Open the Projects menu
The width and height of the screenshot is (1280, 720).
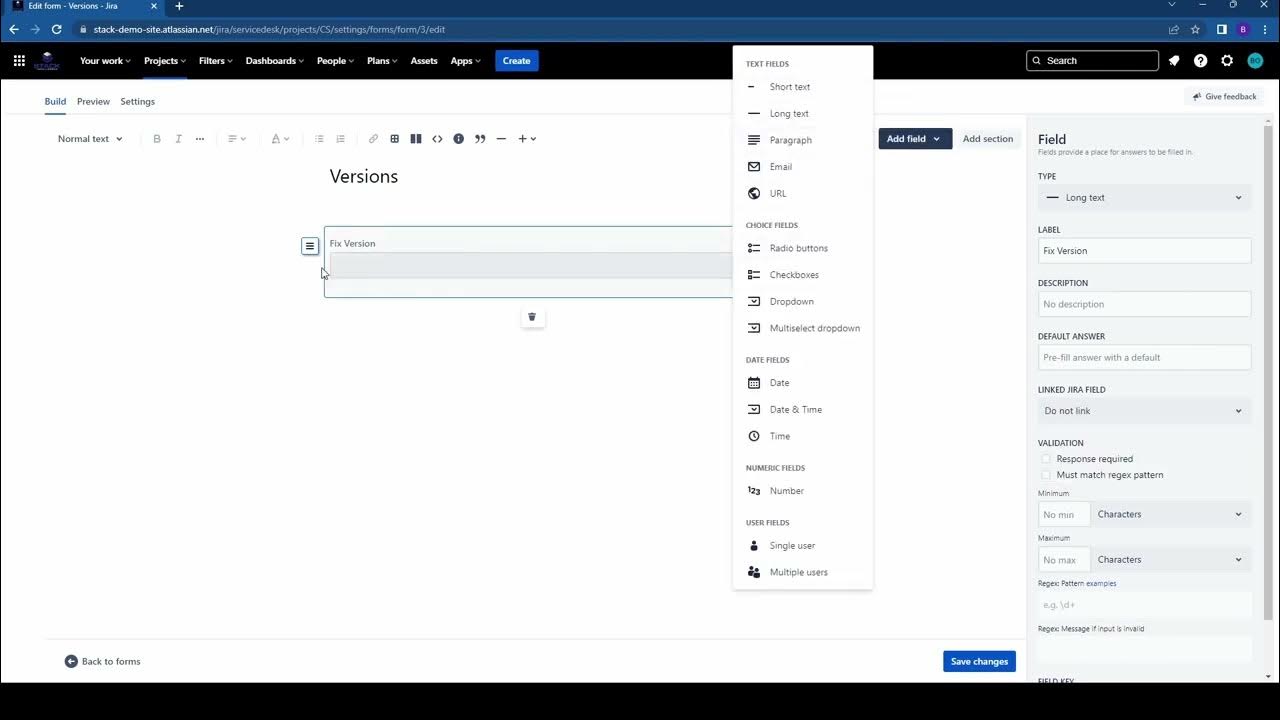point(165,61)
